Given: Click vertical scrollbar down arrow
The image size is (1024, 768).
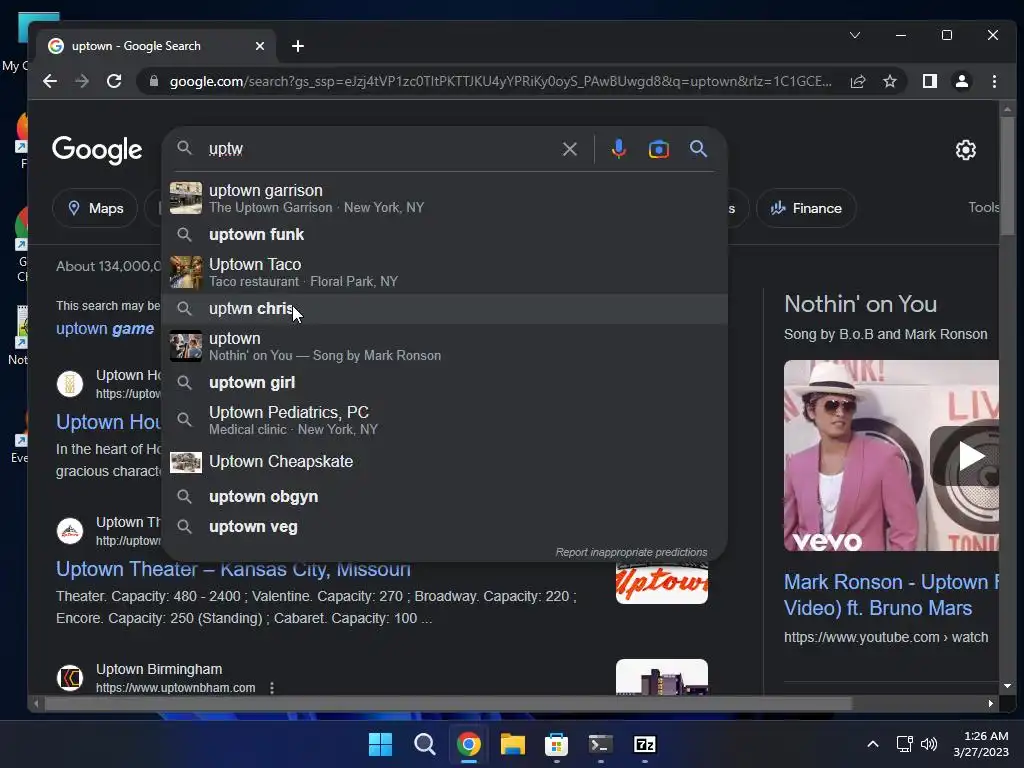Looking at the screenshot, I should [1007, 686].
